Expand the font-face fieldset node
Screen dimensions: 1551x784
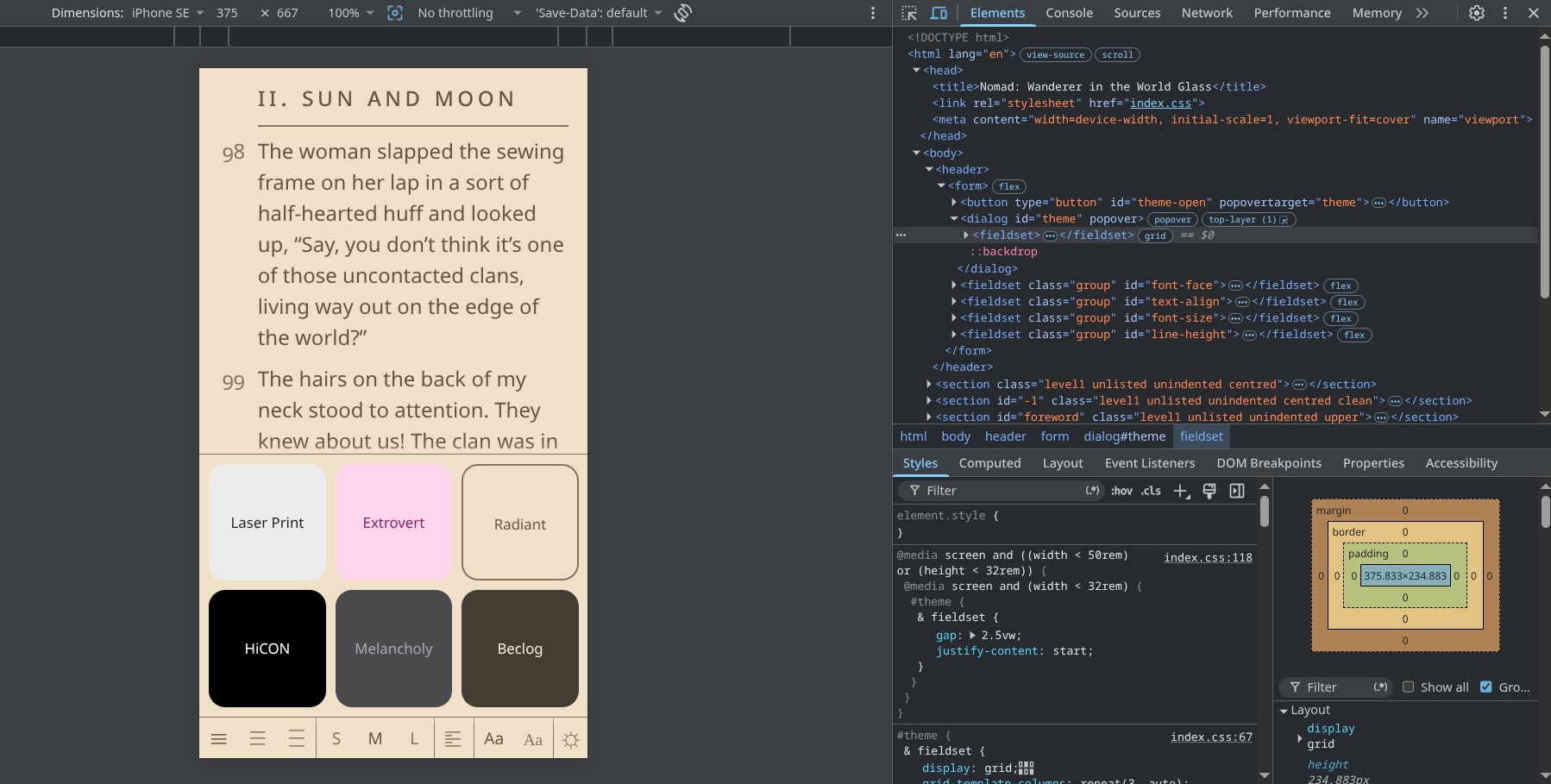point(954,285)
